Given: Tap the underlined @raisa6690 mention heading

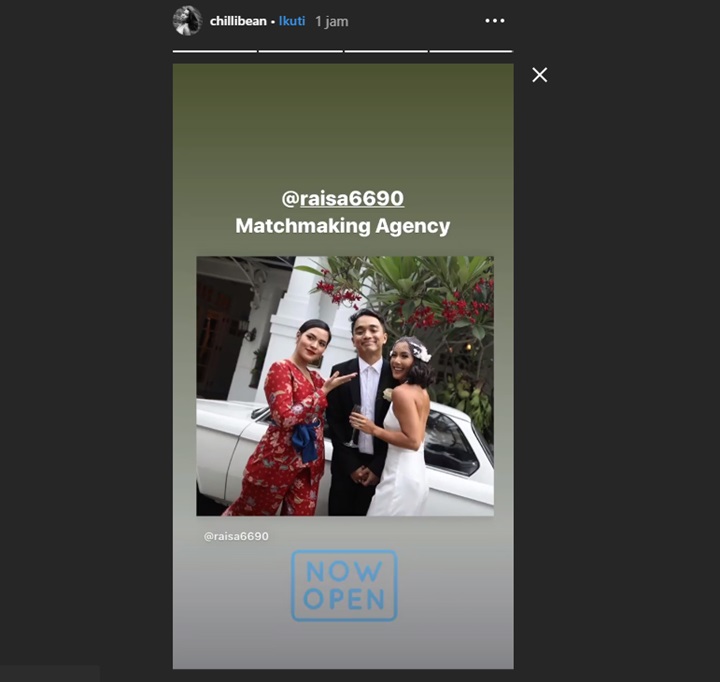Looking at the screenshot, I should pyautogui.click(x=343, y=198).
